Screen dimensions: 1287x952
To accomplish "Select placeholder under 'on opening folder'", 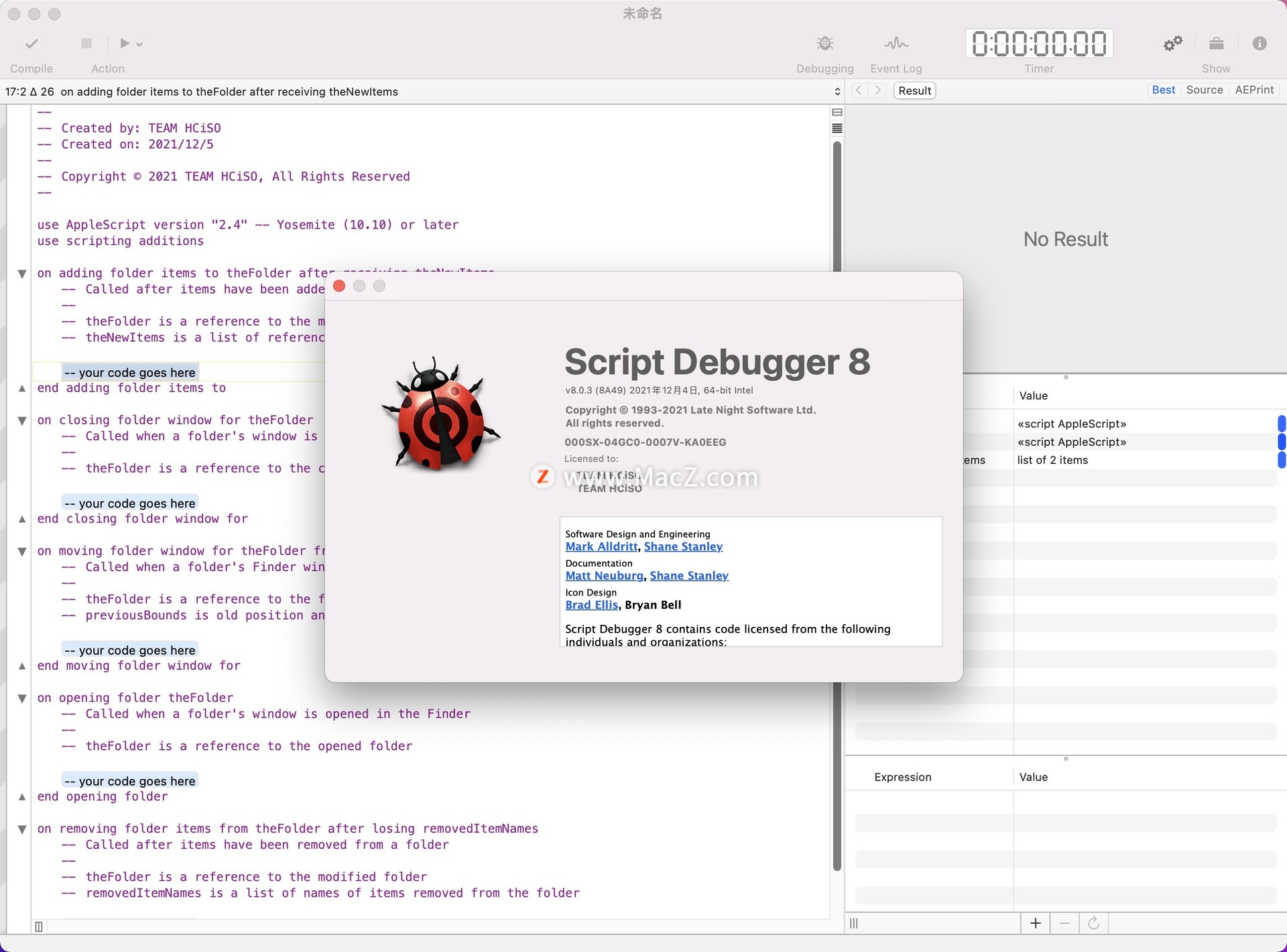I will click(130, 780).
